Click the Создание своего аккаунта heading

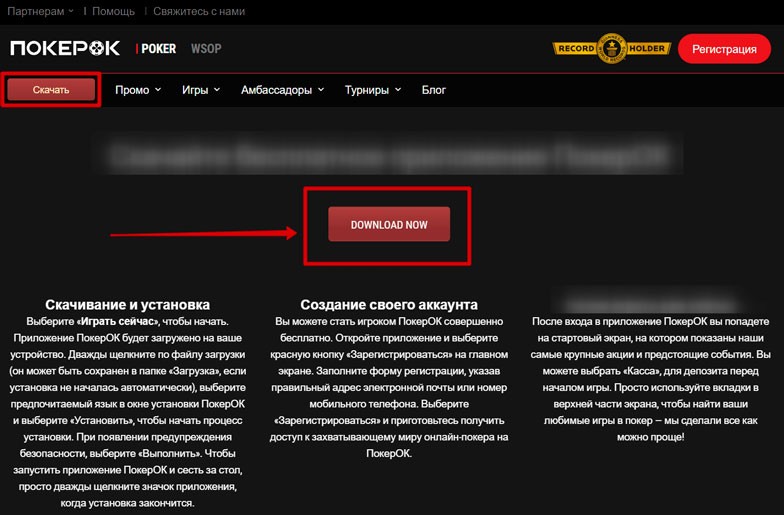[389, 304]
